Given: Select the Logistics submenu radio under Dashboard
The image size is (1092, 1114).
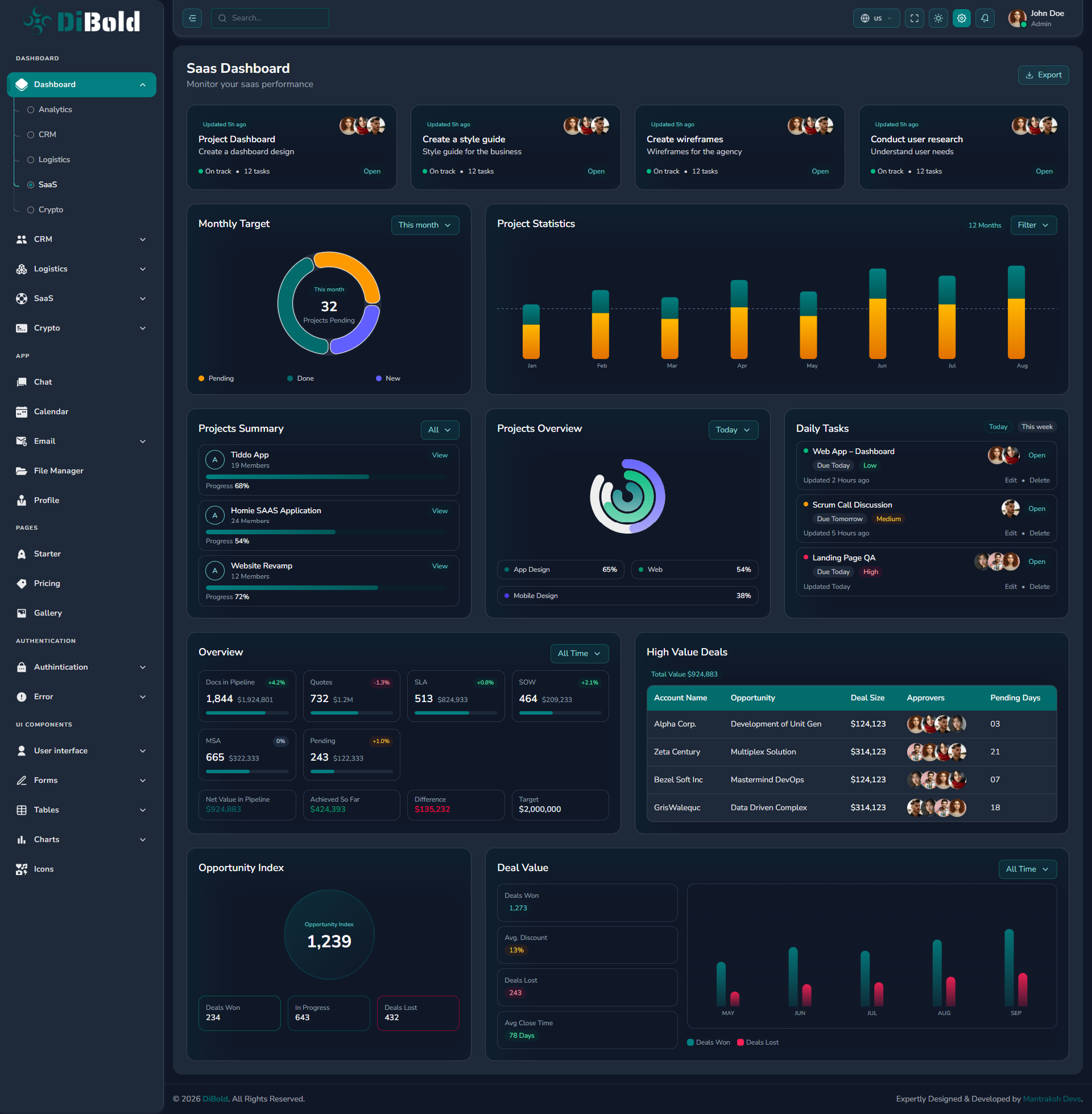Looking at the screenshot, I should tap(31, 160).
